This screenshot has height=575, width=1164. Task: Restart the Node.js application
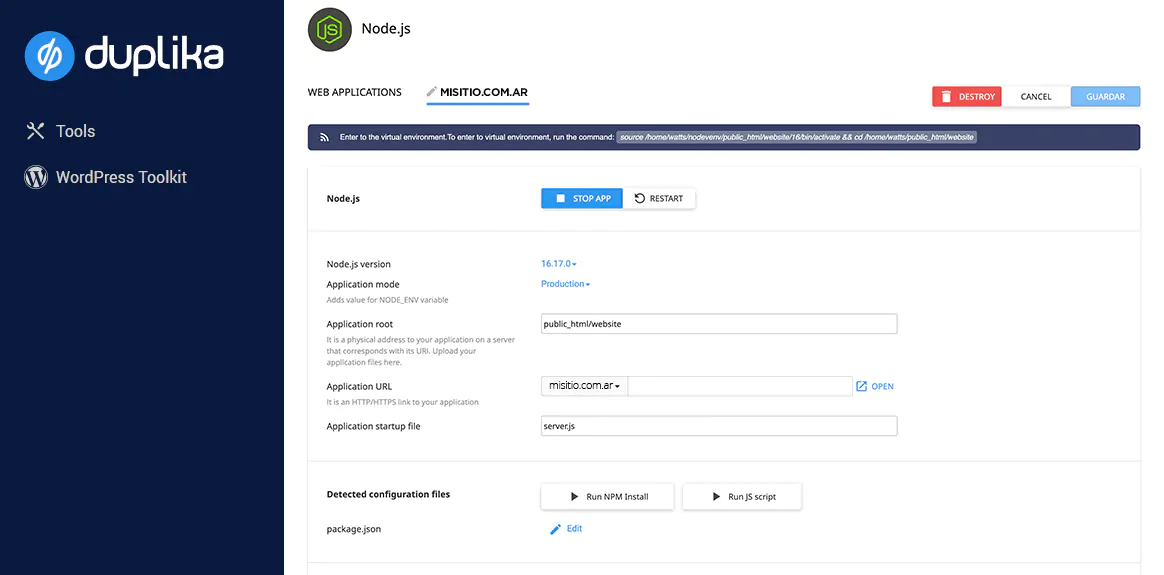(x=659, y=198)
